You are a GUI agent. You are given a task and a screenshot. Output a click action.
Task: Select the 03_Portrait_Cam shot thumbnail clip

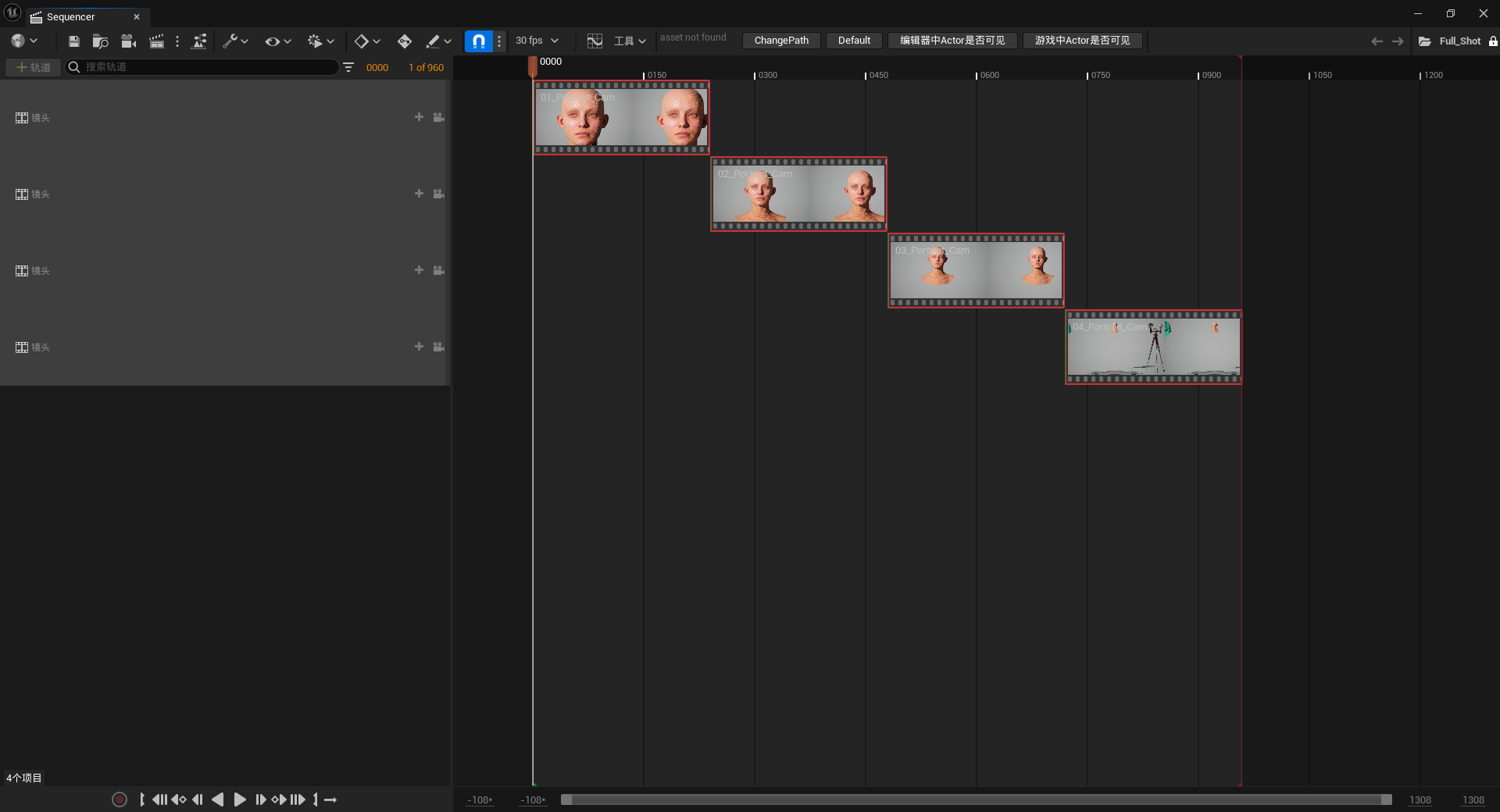coord(976,271)
